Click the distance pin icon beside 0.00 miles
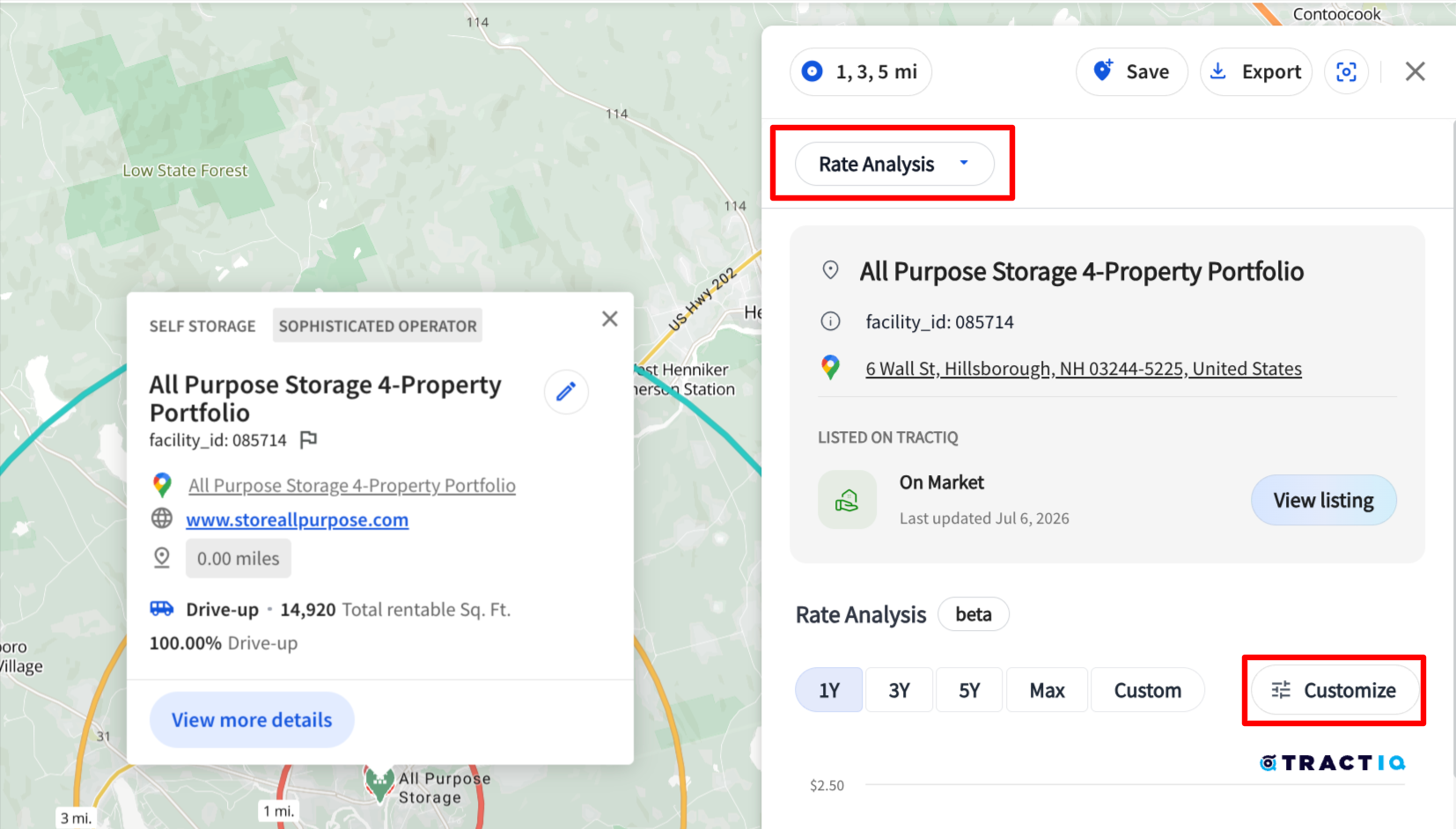 (162, 558)
